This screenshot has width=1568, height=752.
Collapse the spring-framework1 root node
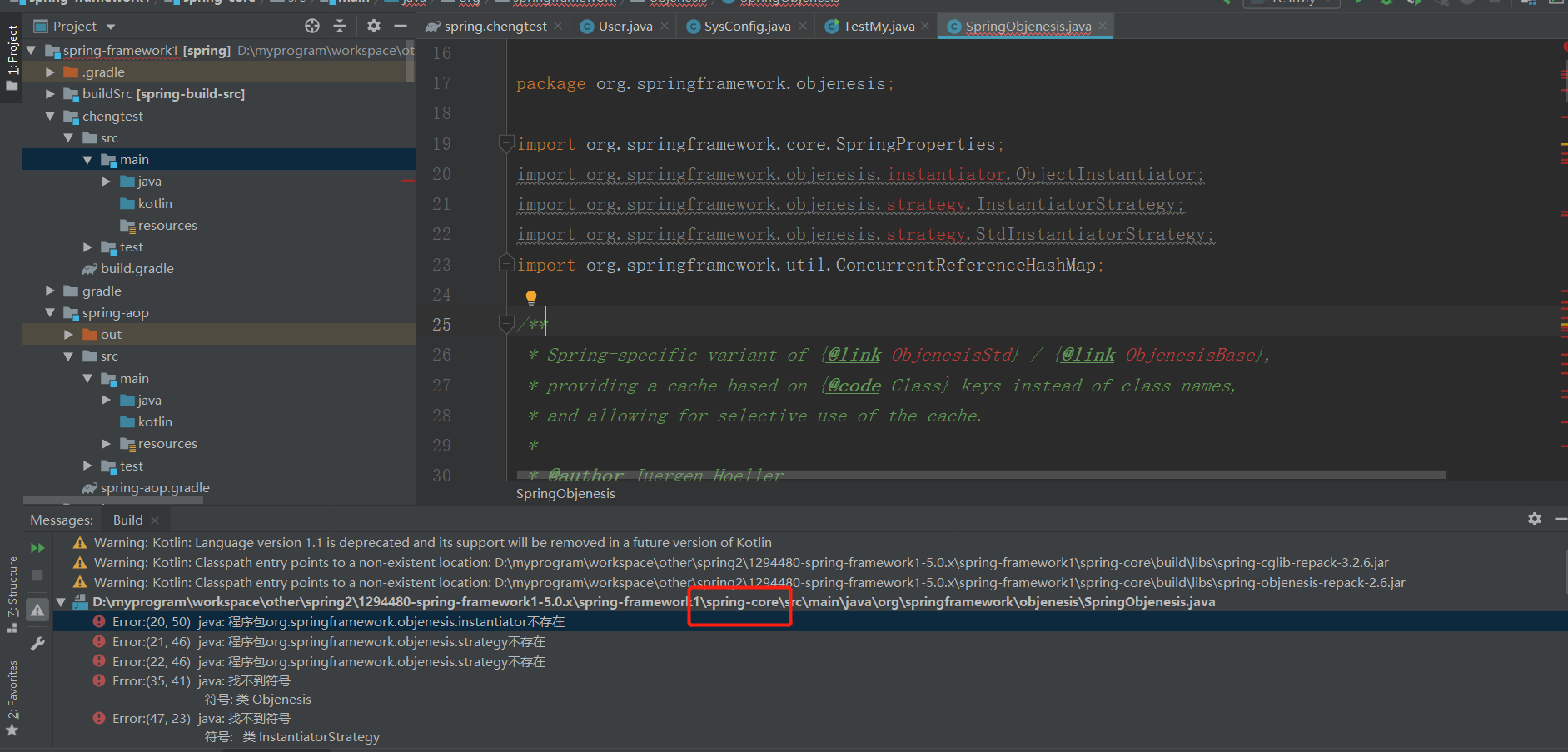(32, 50)
